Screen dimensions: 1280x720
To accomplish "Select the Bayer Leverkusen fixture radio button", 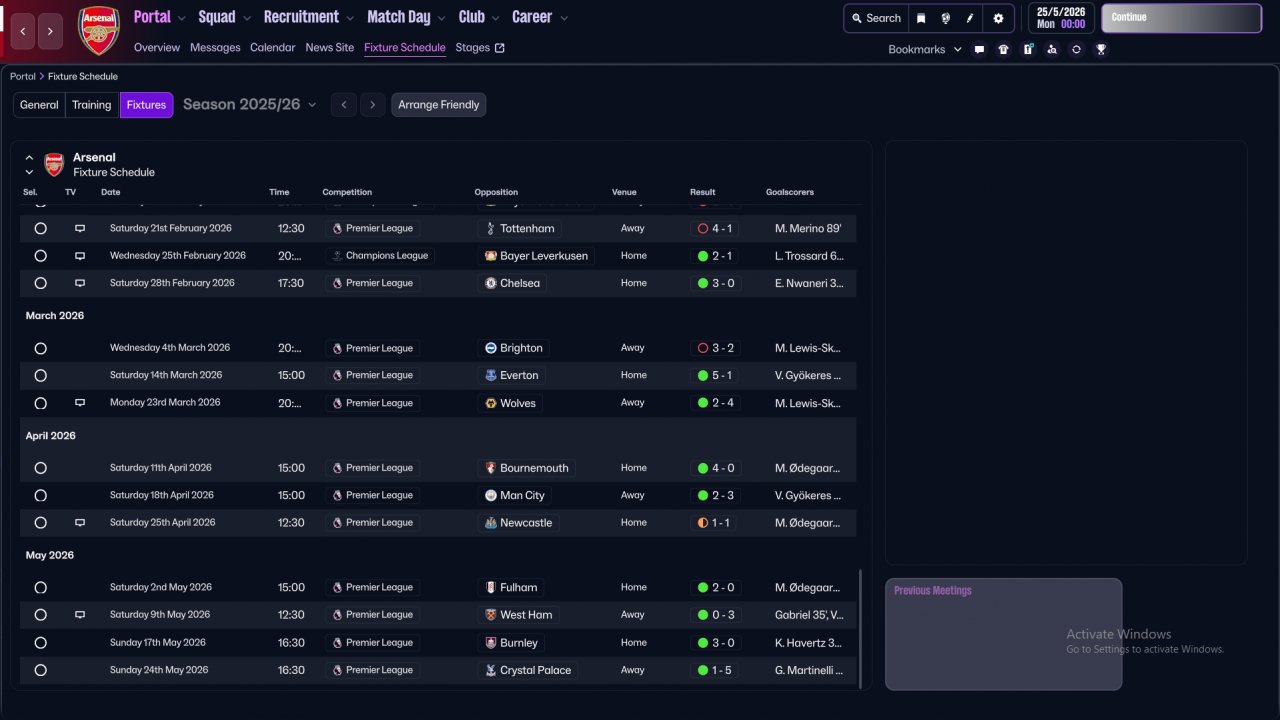I will click(40, 256).
